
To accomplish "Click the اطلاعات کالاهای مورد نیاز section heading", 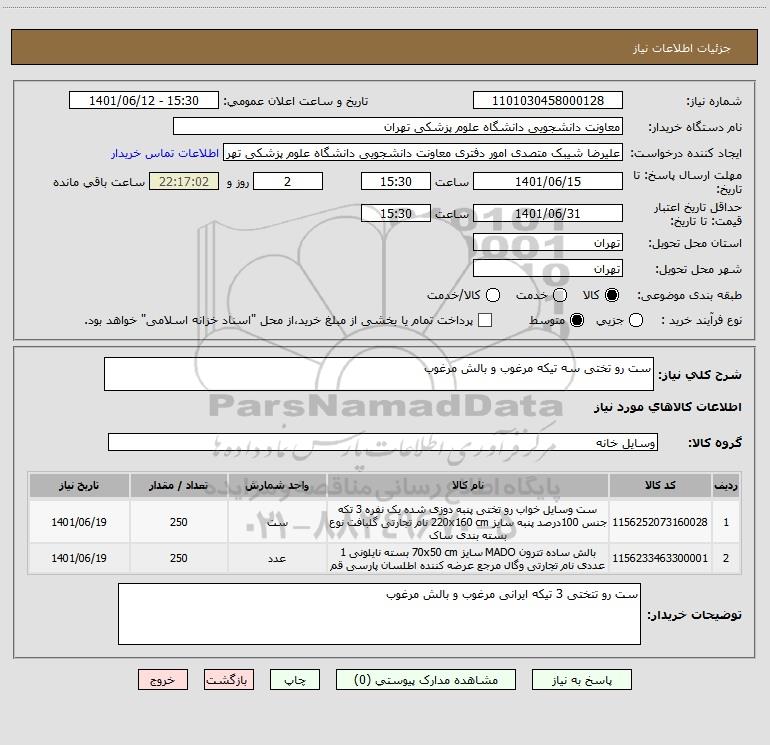I will click(x=667, y=407).
